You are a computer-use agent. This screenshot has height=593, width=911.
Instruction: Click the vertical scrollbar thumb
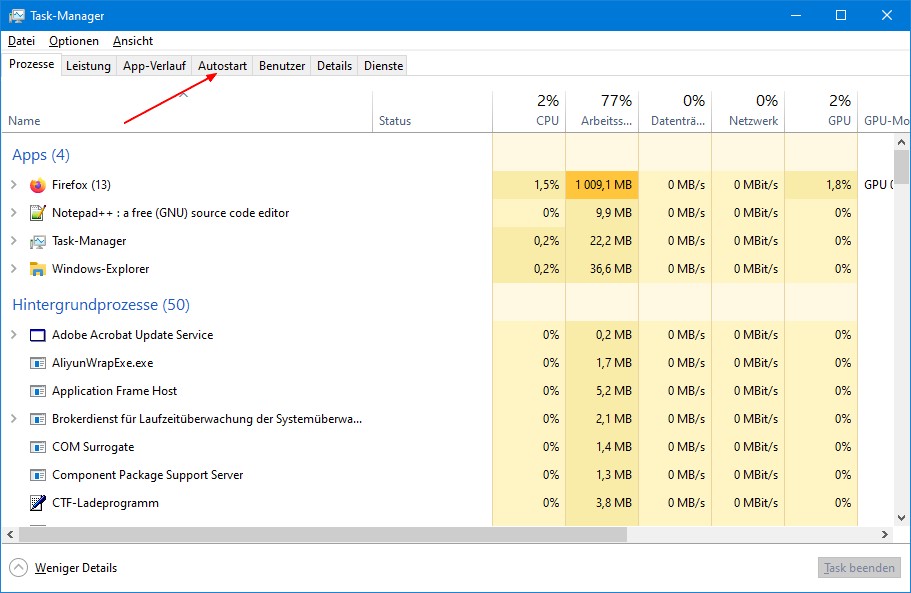pos(901,167)
